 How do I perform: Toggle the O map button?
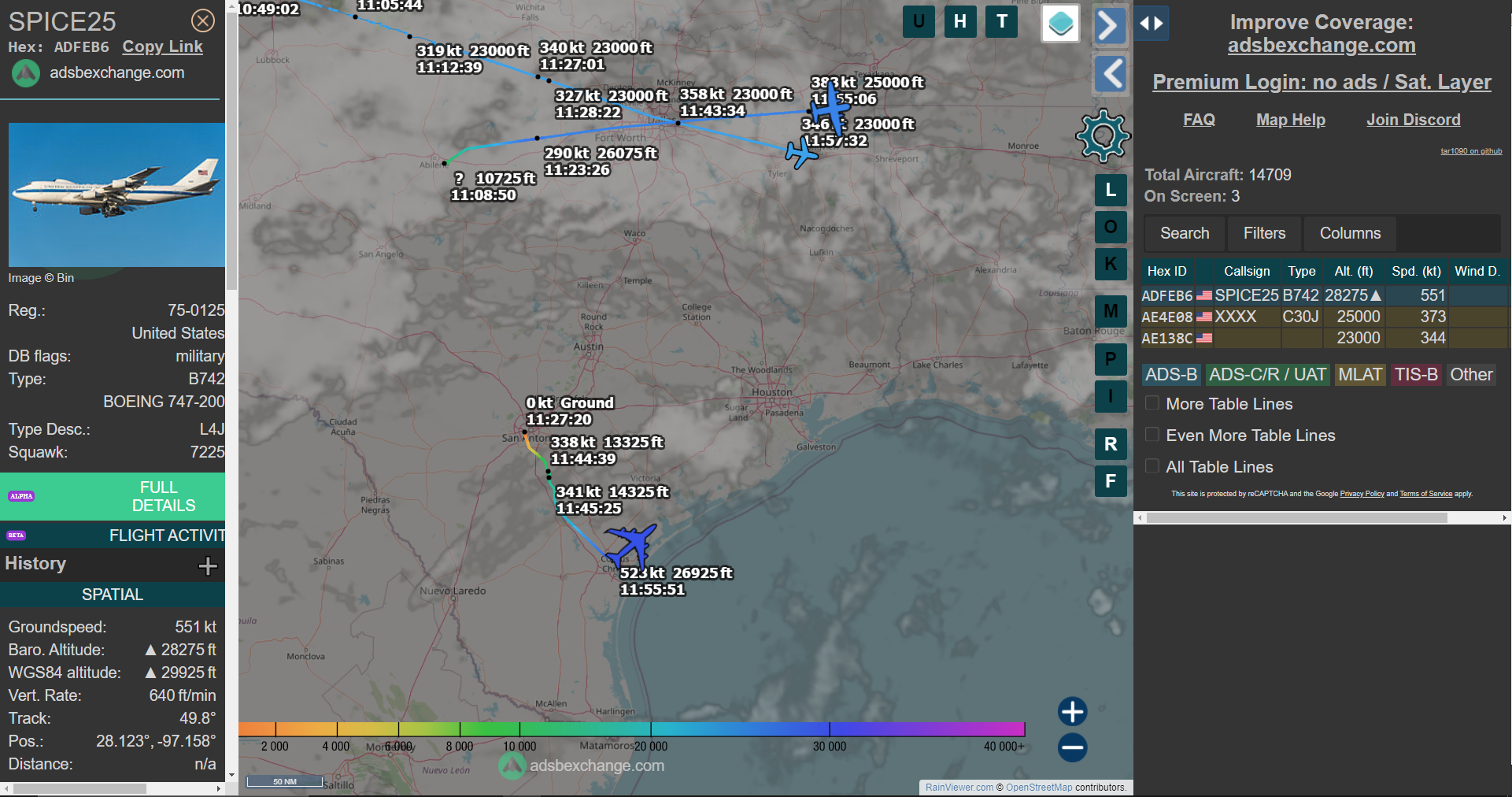pyautogui.click(x=1111, y=227)
